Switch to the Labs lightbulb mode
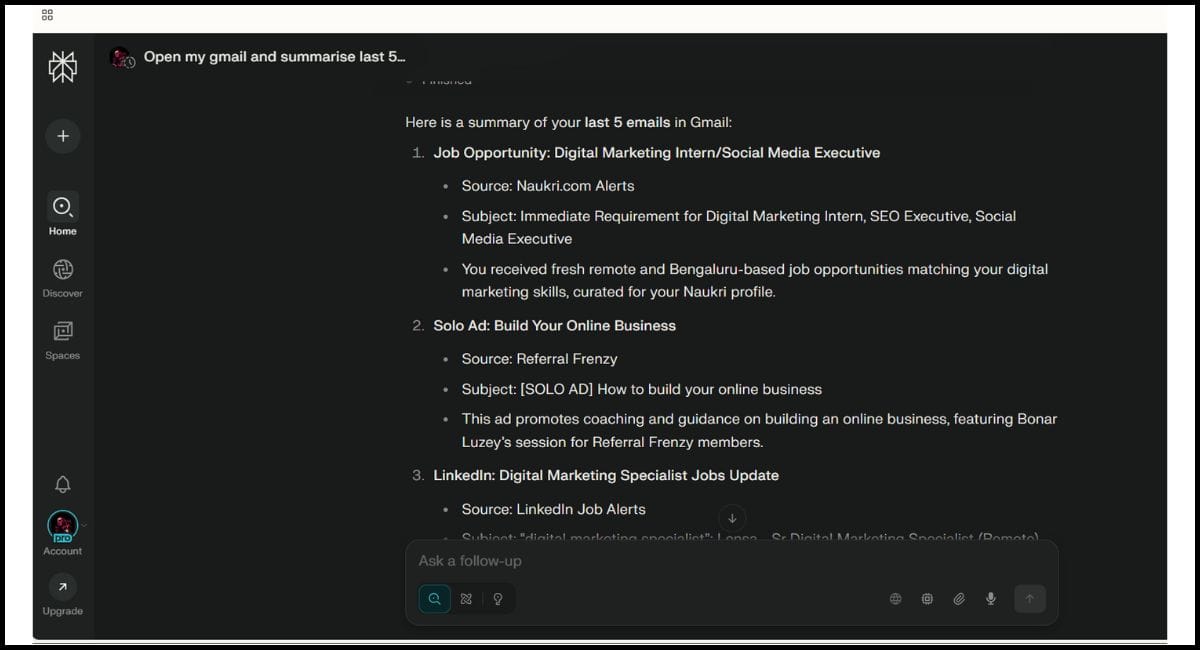Screen dimensions: 1200x650 click(498, 599)
